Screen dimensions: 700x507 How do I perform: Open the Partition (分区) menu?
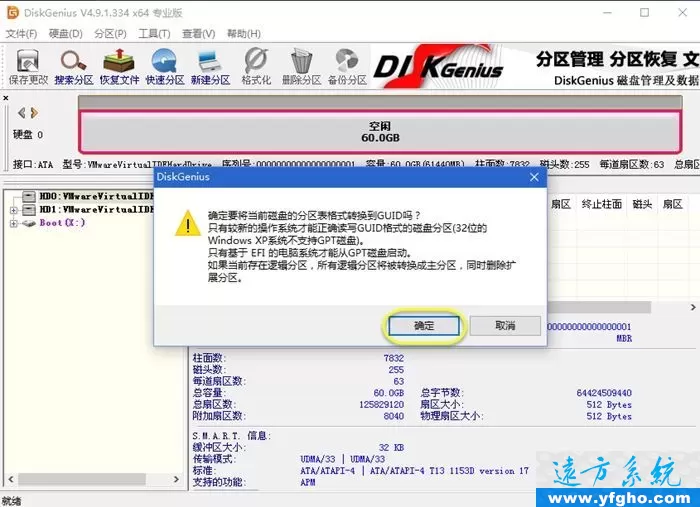click(110, 34)
